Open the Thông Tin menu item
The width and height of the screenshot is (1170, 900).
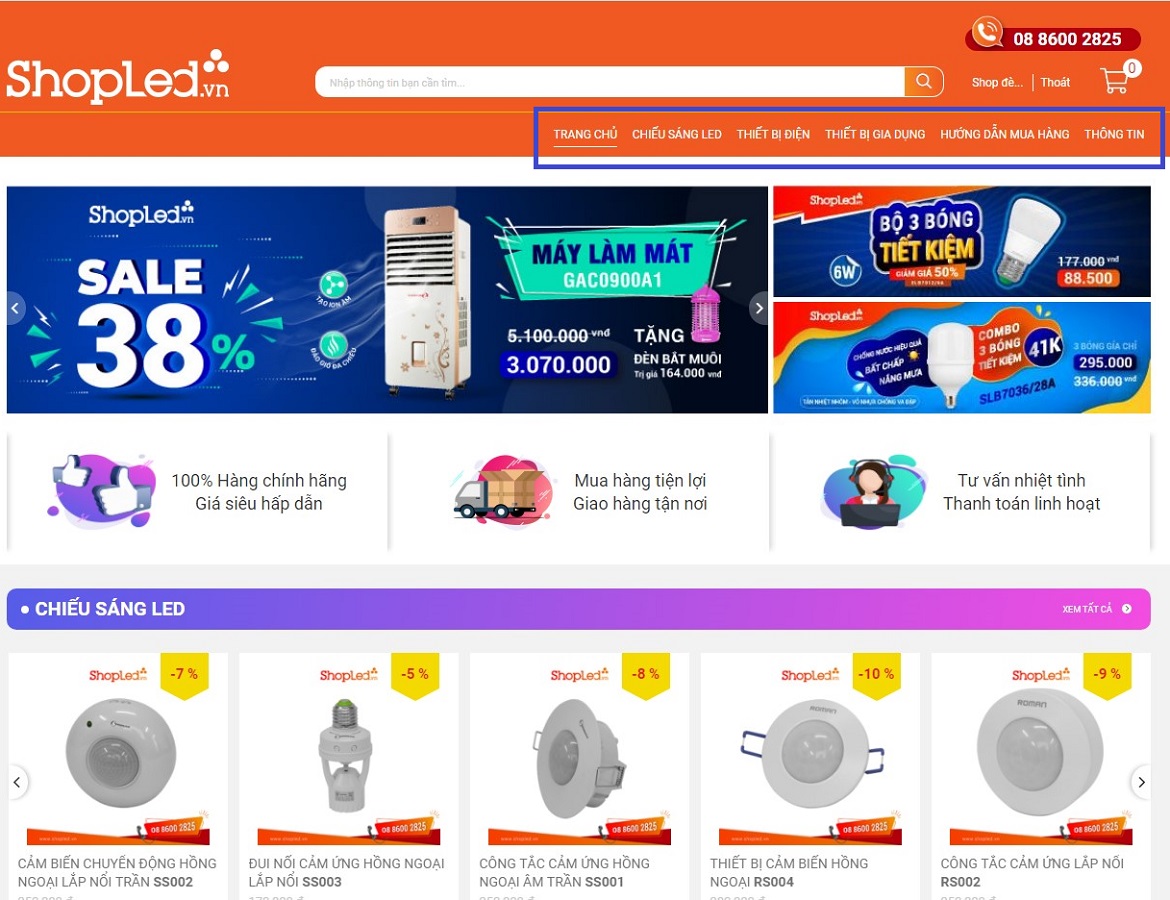[1114, 134]
